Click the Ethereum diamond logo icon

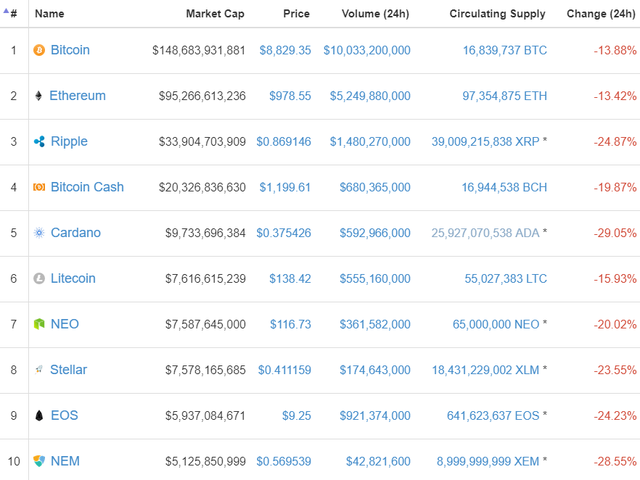click(38, 96)
